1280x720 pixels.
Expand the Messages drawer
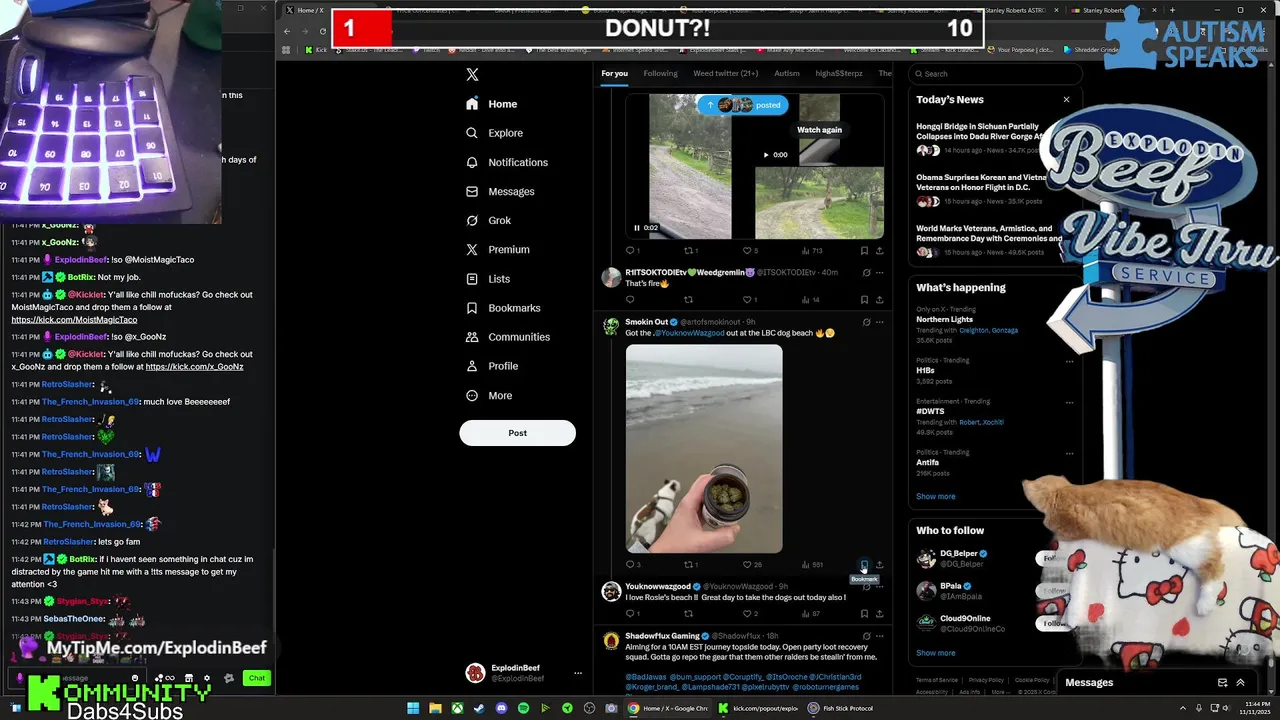pyautogui.click(x=1240, y=683)
